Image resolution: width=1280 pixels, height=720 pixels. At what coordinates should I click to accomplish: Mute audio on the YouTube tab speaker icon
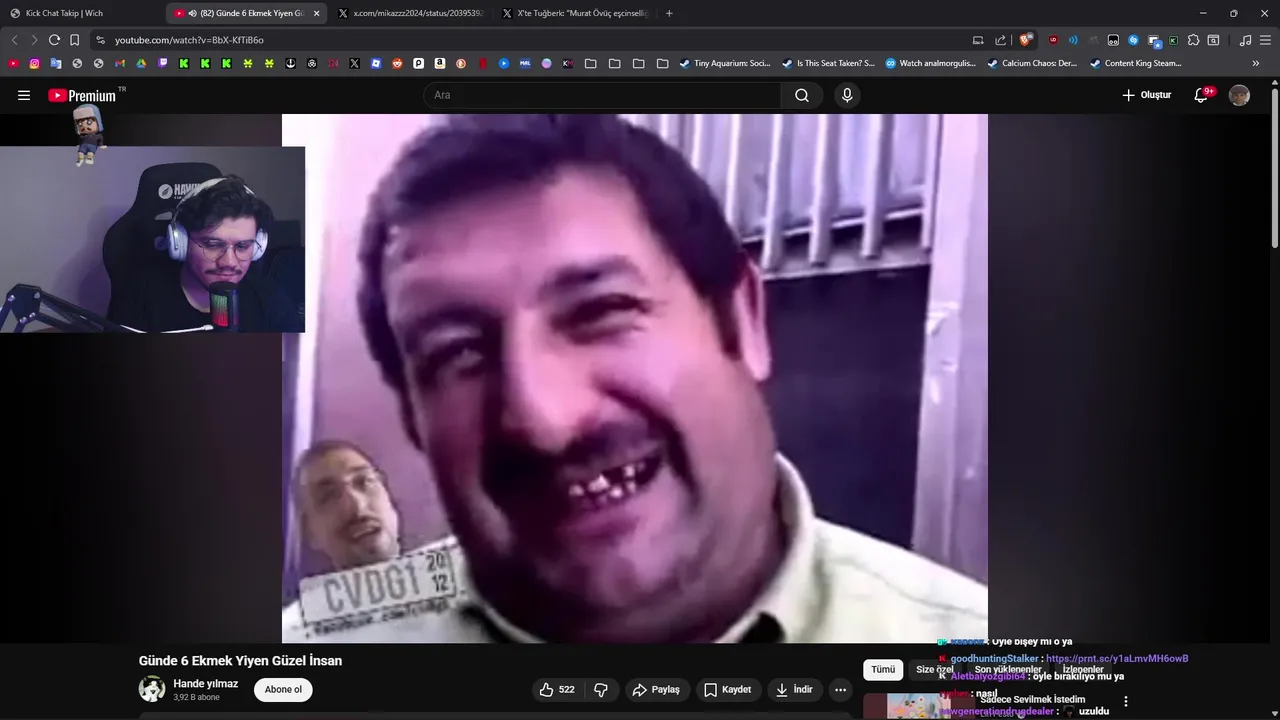click(x=192, y=13)
